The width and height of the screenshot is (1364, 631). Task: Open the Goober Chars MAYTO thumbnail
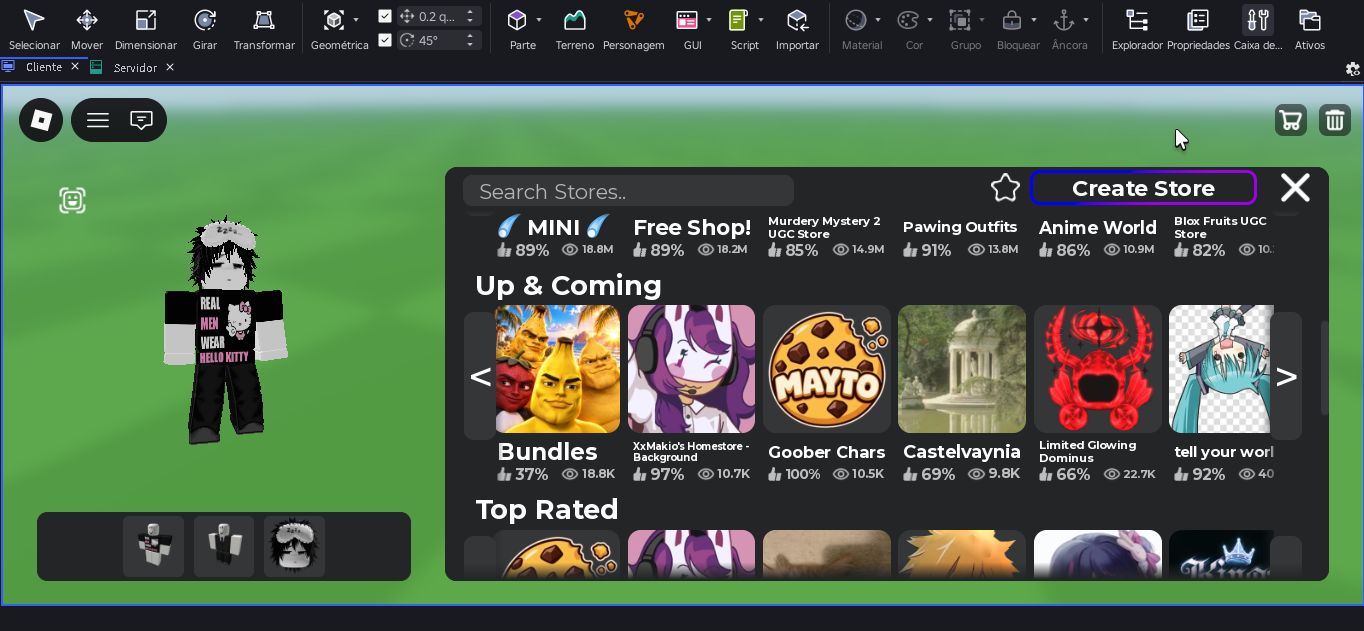pyautogui.click(x=826, y=369)
